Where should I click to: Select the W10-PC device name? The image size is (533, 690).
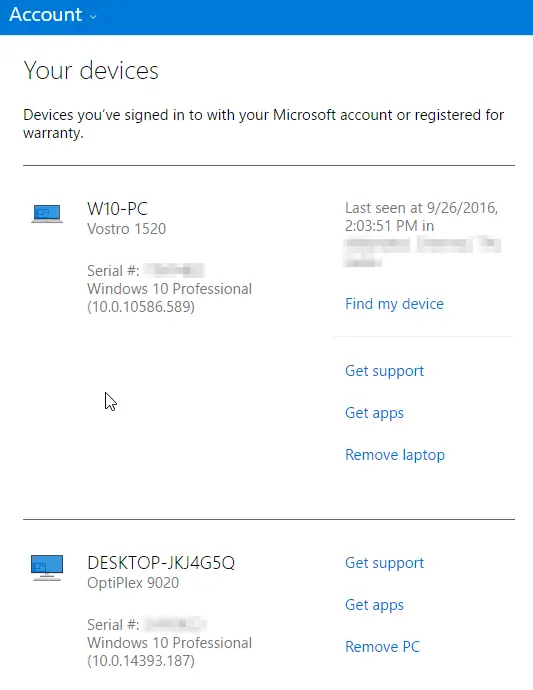117,209
